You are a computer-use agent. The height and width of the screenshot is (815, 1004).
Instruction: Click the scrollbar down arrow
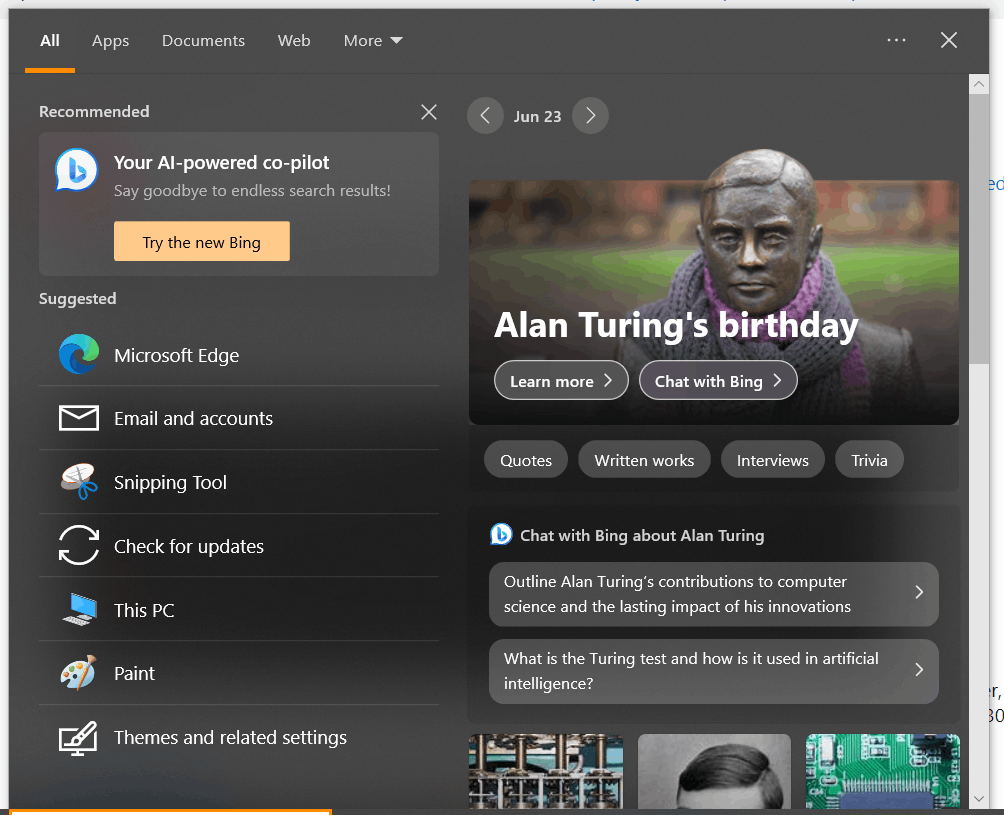pyautogui.click(x=978, y=799)
